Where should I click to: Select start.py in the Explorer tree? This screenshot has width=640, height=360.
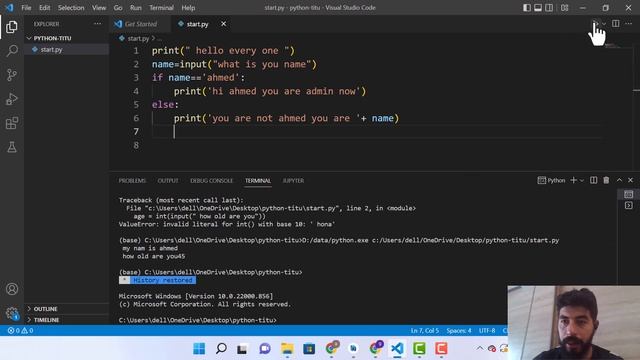[x=67, y=49]
